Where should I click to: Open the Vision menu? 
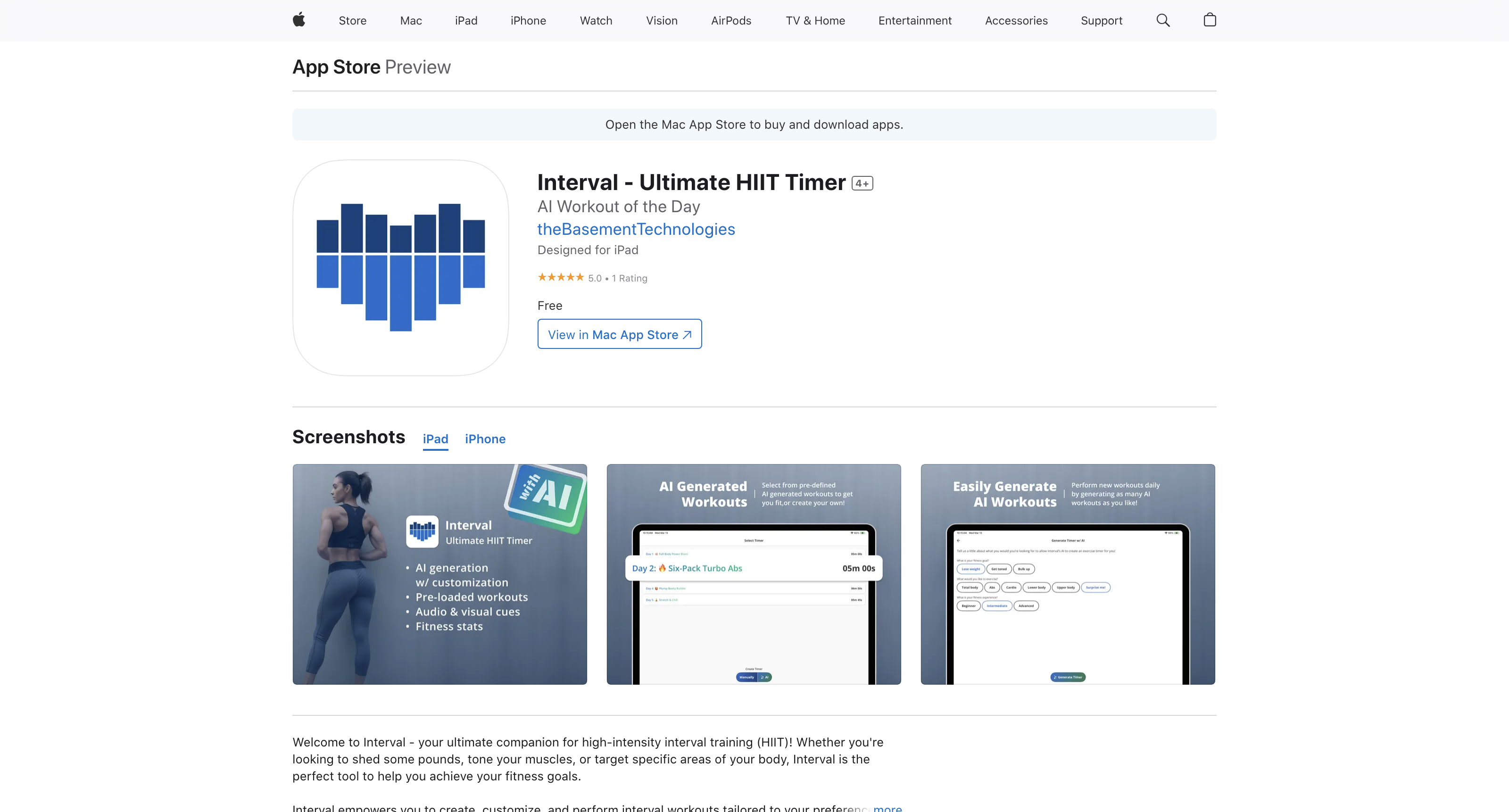point(662,20)
